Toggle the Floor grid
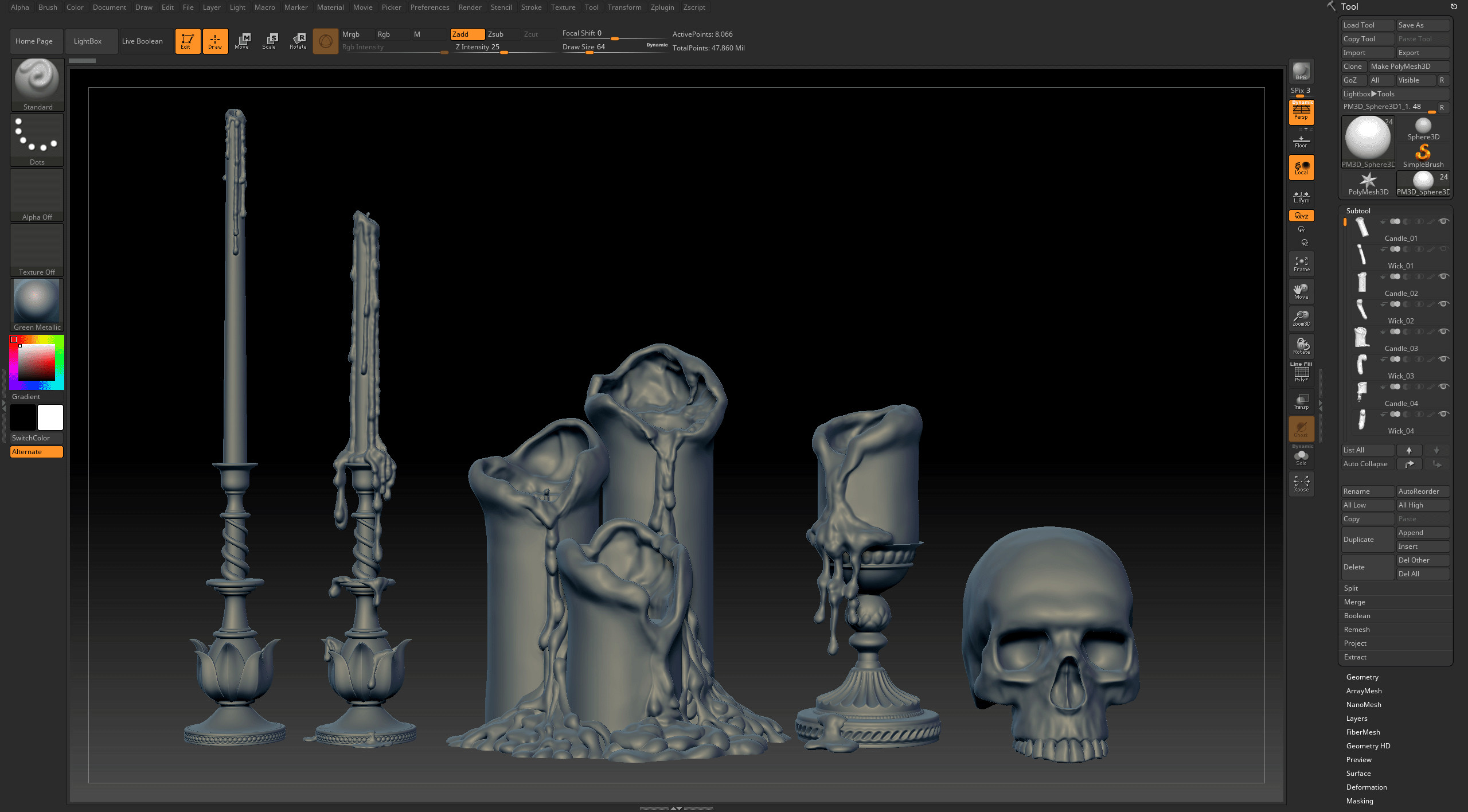Image resolution: width=1468 pixels, height=812 pixels. [x=1301, y=141]
